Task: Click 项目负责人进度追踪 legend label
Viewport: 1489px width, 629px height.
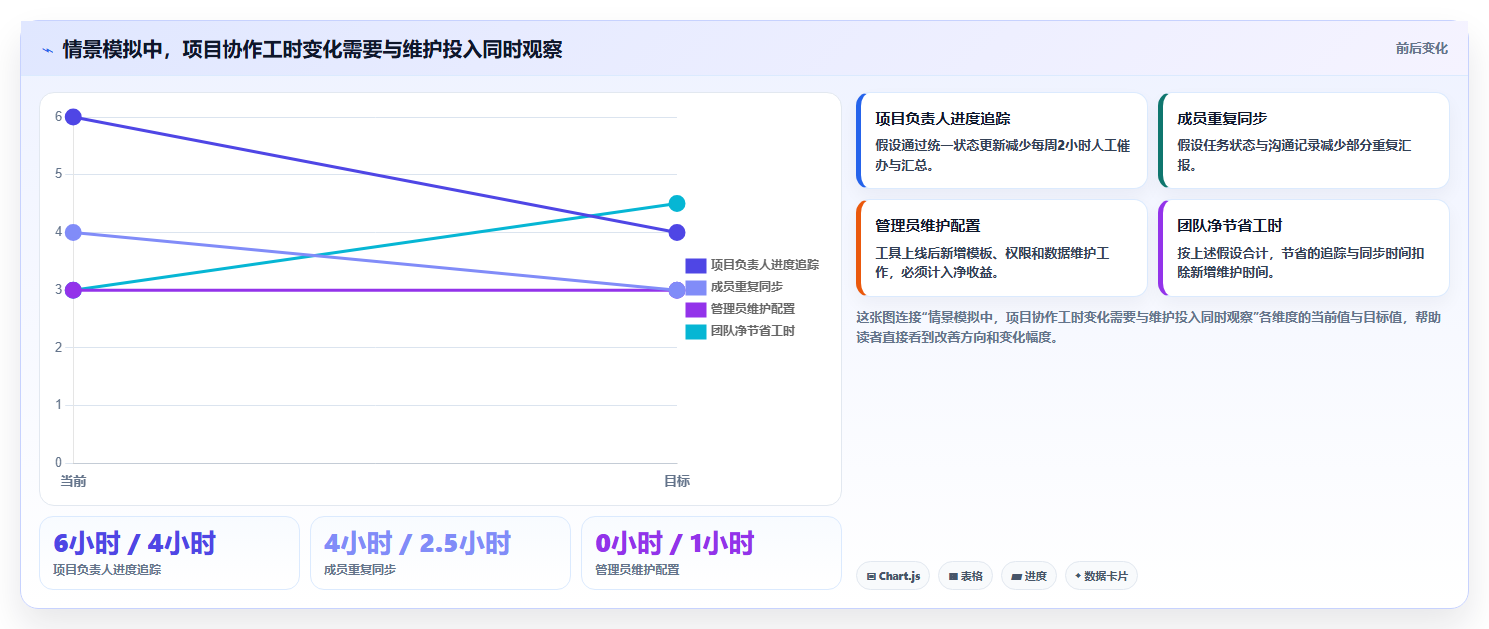Action: 765,265
